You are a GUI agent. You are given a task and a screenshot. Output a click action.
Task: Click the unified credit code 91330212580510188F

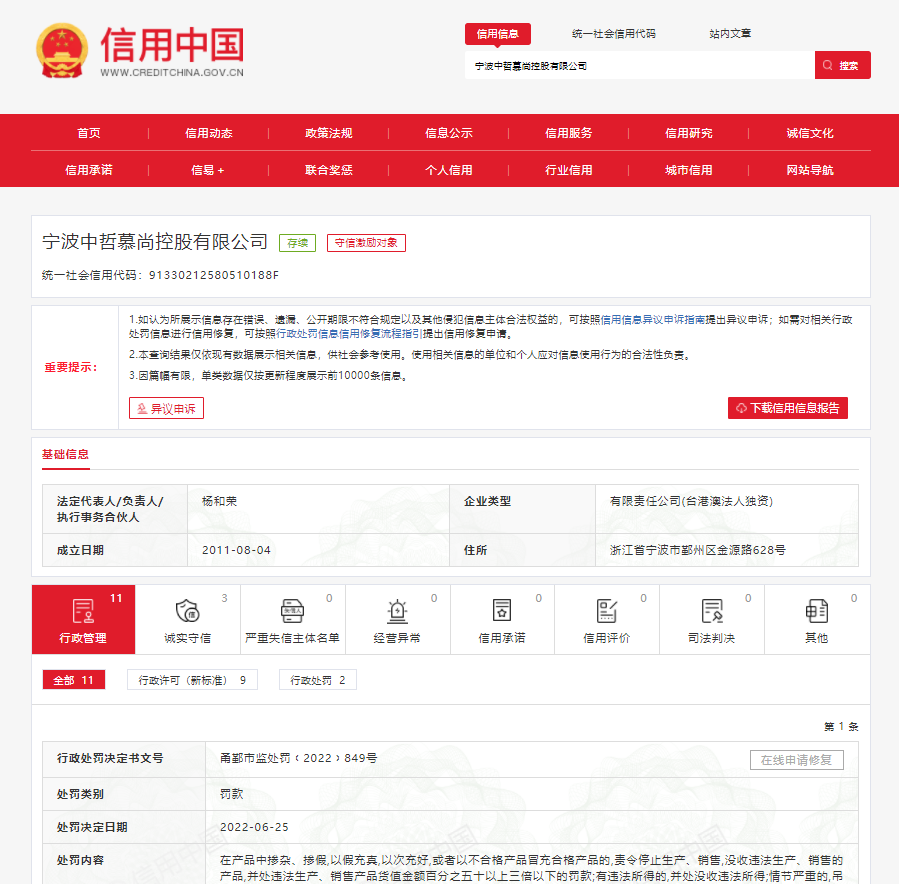214,275
